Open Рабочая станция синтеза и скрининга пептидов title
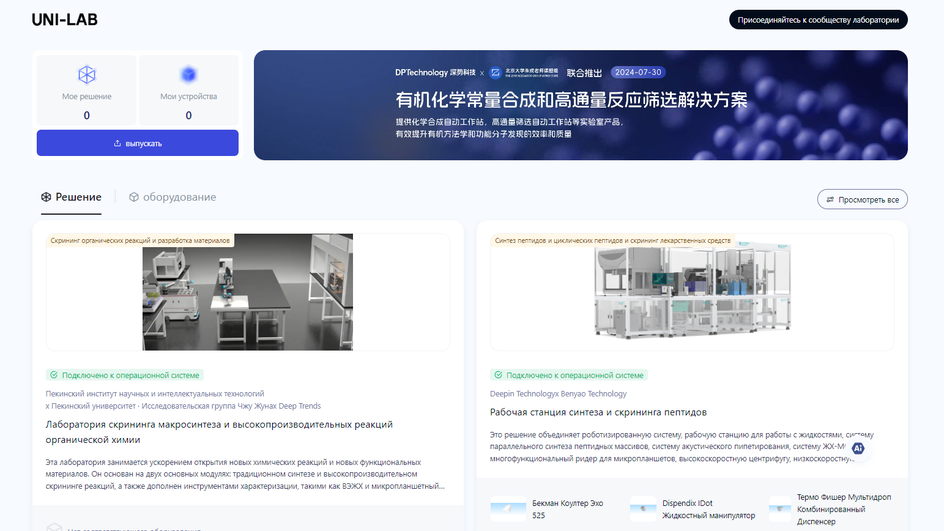This screenshot has height=531, width=944. click(598, 412)
